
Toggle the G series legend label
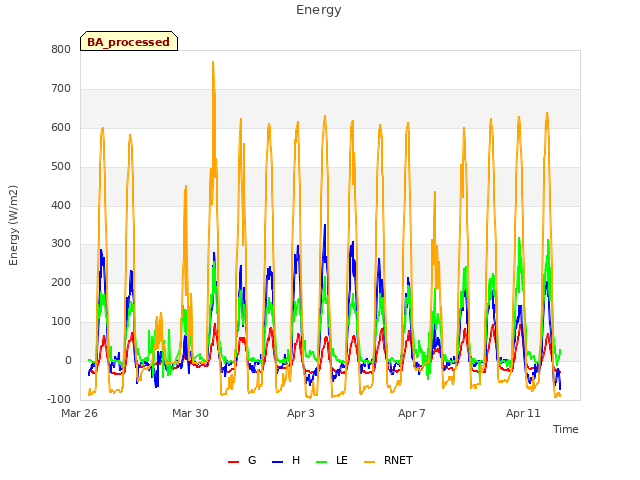(x=252, y=460)
